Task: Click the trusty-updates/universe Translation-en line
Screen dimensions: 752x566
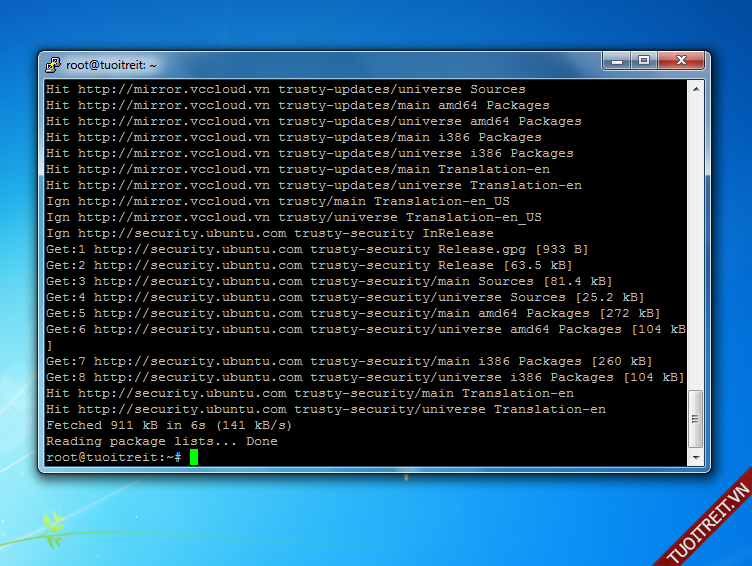Action: 314,185
